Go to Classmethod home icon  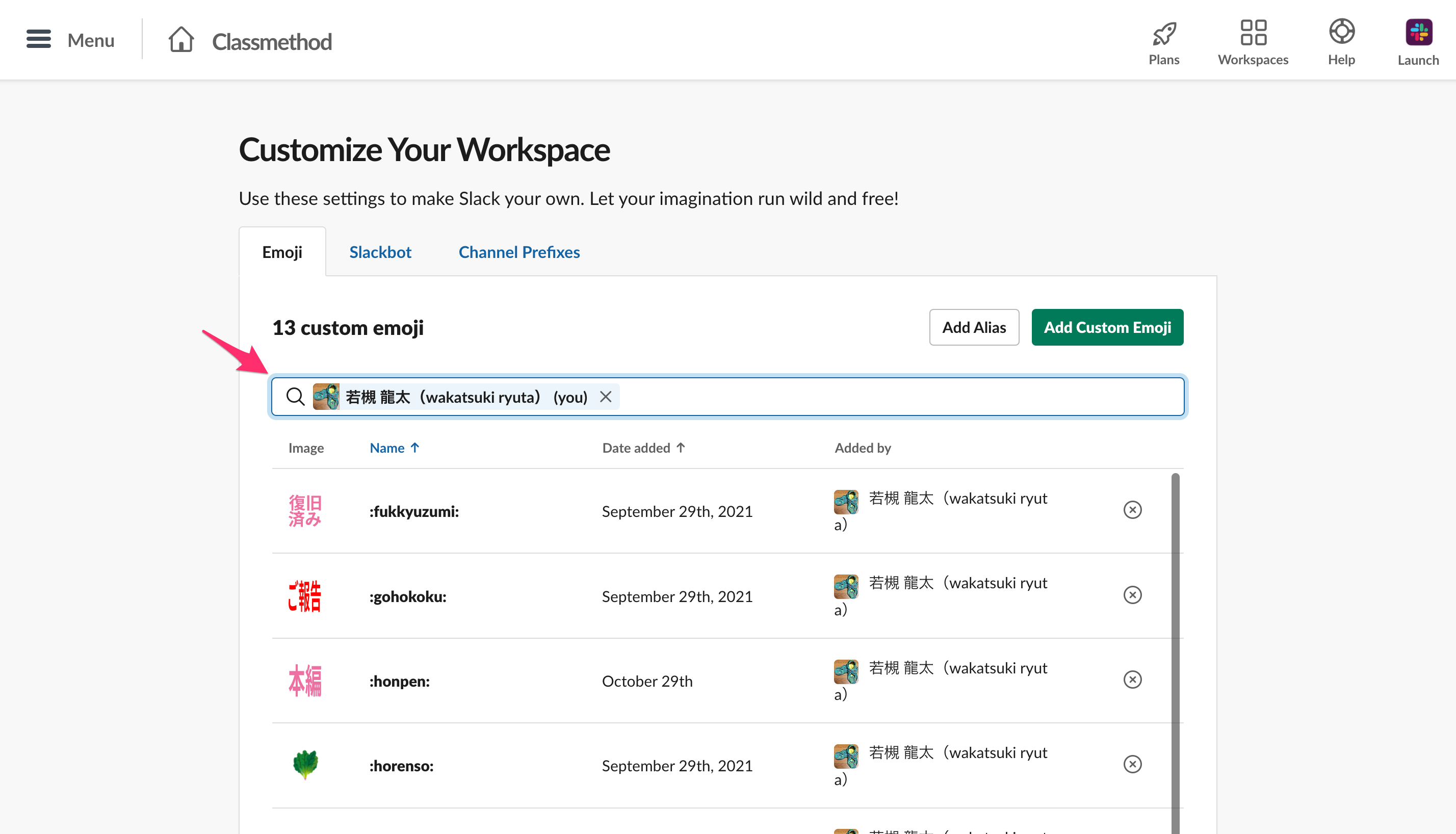181,40
